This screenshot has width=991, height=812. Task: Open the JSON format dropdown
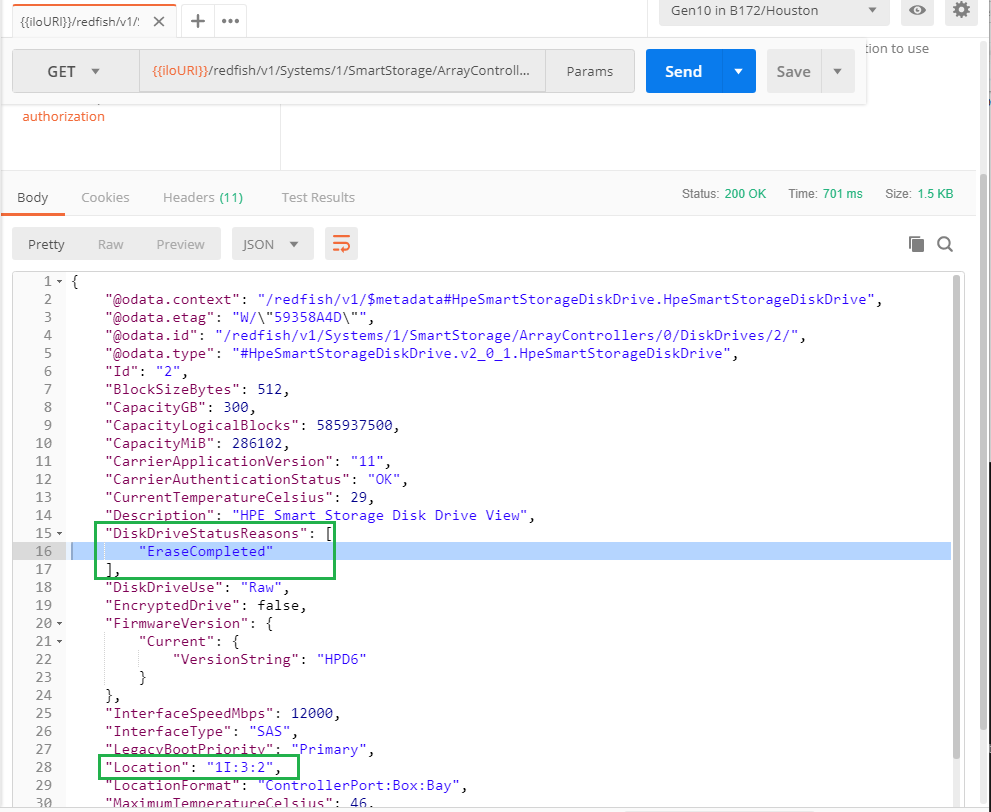point(272,244)
